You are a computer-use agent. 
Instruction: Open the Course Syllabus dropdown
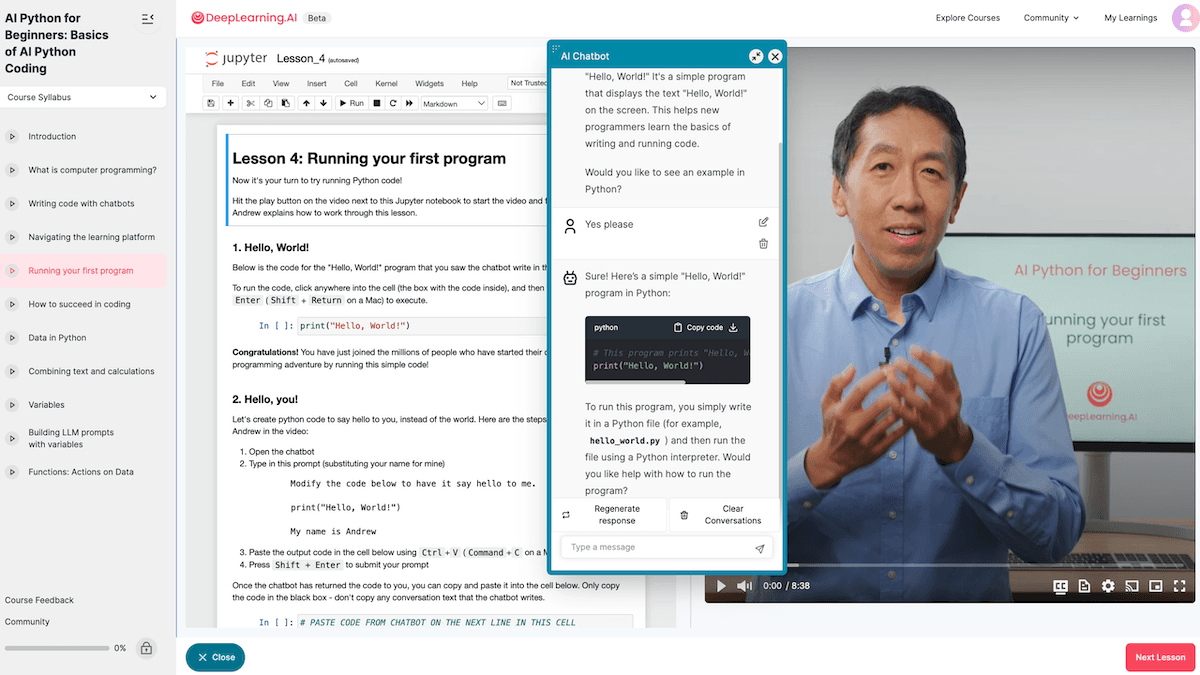[83, 97]
